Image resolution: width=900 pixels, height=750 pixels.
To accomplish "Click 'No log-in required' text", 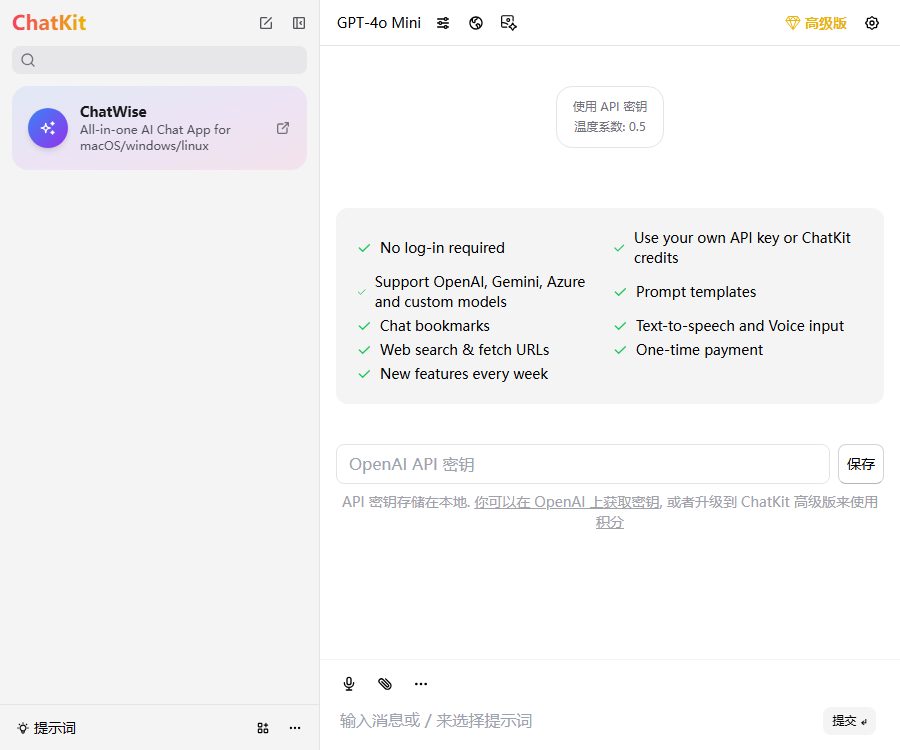I will (442, 248).
